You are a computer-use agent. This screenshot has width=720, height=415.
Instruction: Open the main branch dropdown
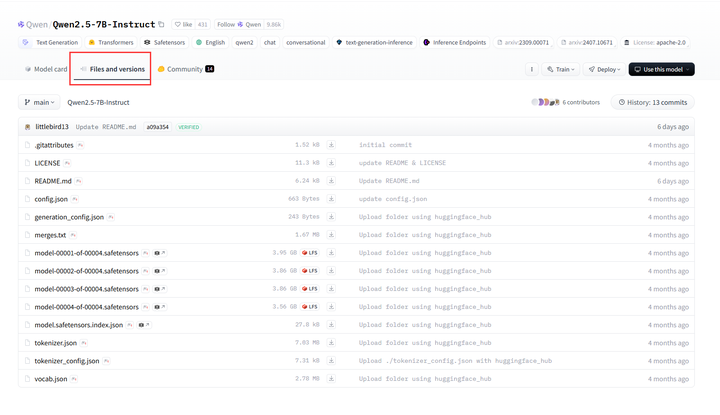pyautogui.click(x=39, y=102)
